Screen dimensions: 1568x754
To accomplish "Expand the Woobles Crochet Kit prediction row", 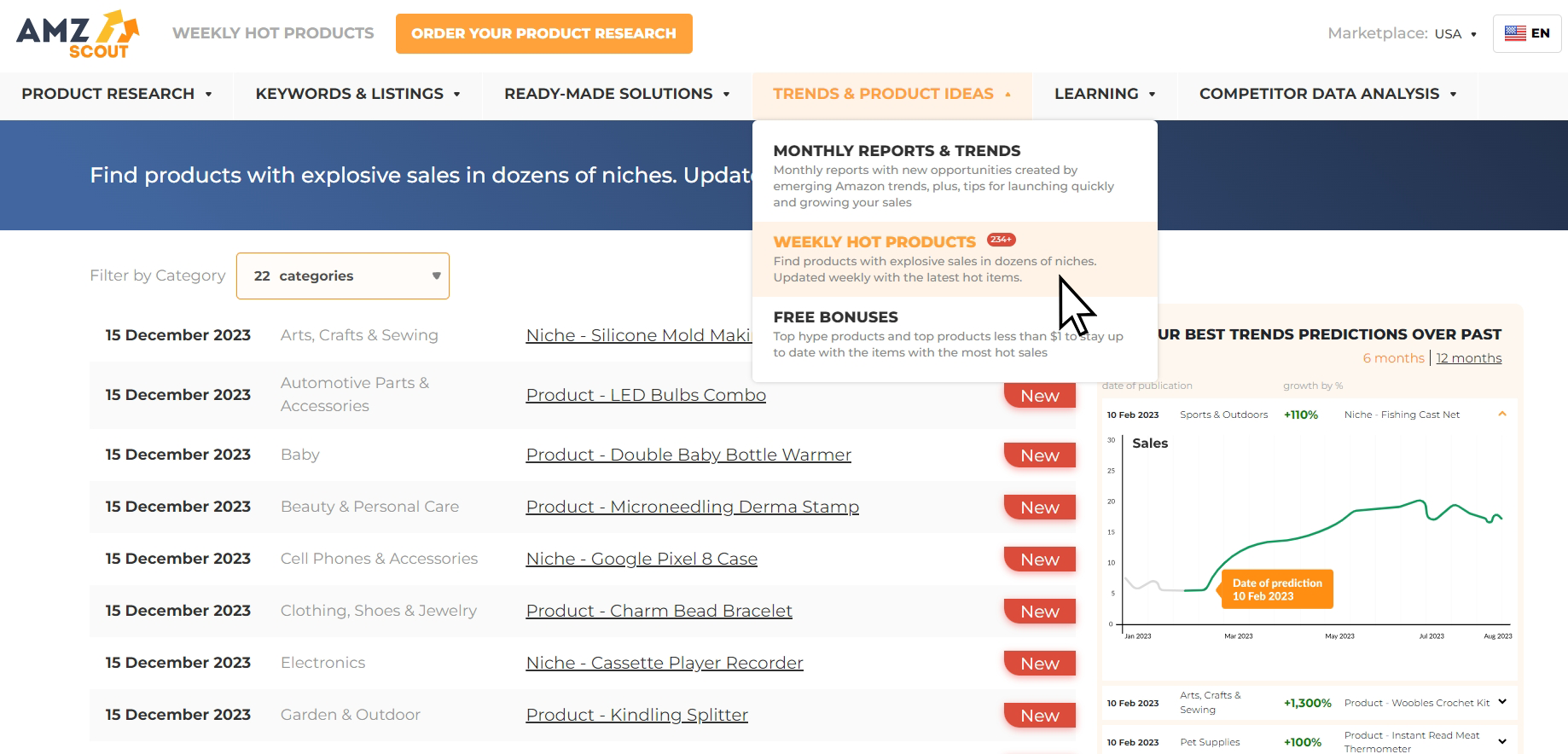I will pyautogui.click(x=1502, y=702).
